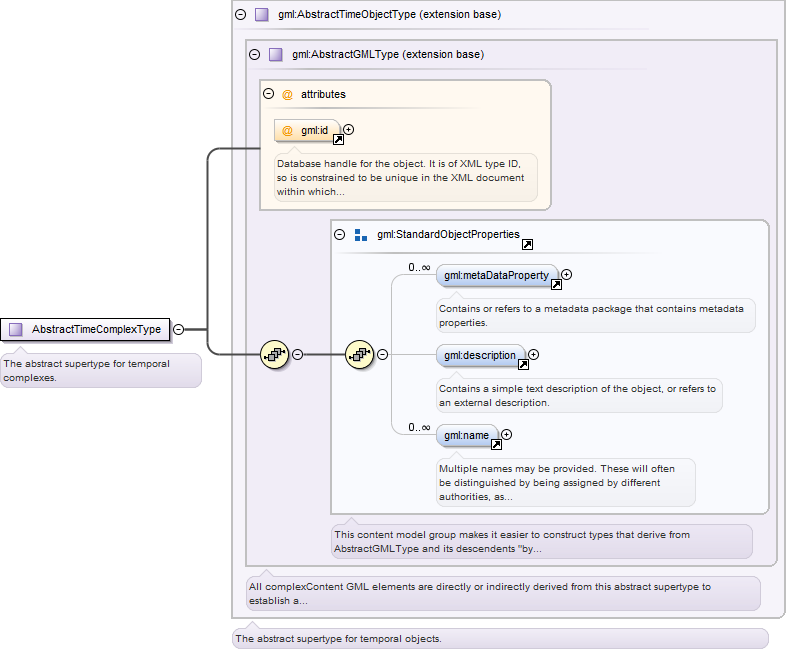Click the attributes @ icon
This screenshot has height=652, width=787.
coord(287,94)
